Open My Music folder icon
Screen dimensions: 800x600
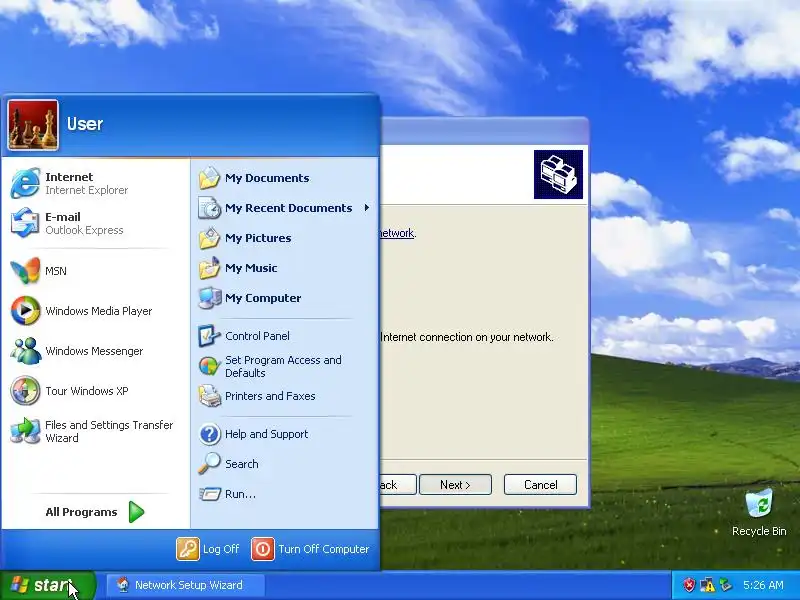coord(209,268)
